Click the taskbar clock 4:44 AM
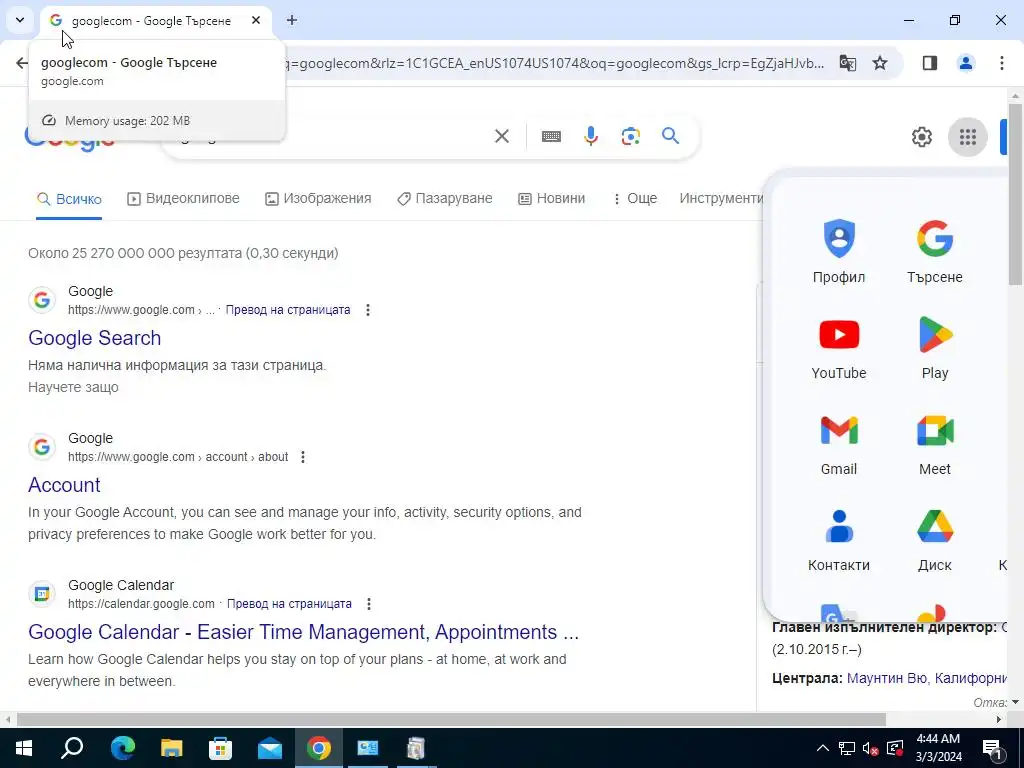This screenshot has height=768, width=1024. [x=938, y=748]
